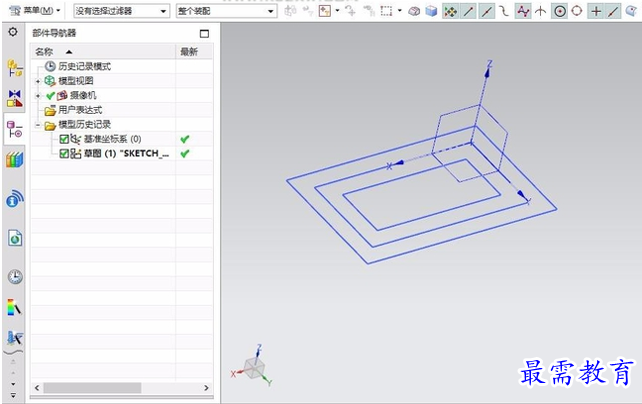Toggle the Intersection snap icon
The width and height of the screenshot is (642, 404).
(540, 11)
